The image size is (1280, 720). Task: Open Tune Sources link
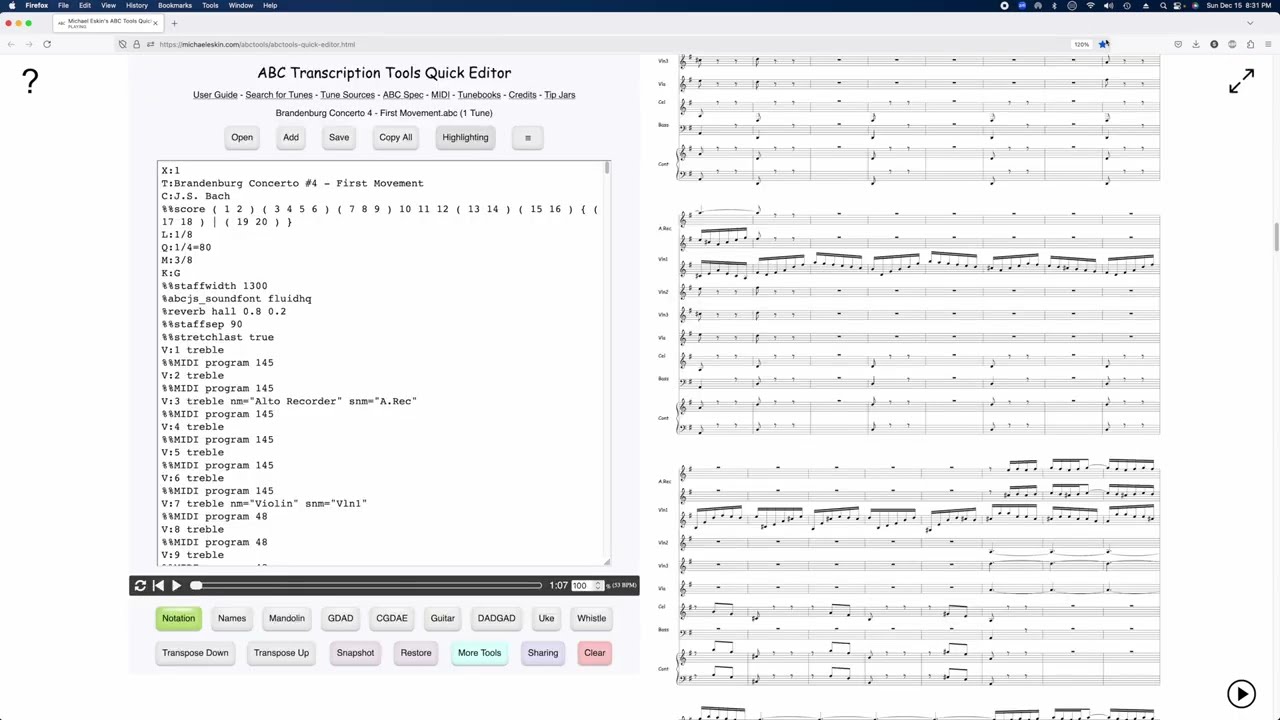(x=347, y=95)
